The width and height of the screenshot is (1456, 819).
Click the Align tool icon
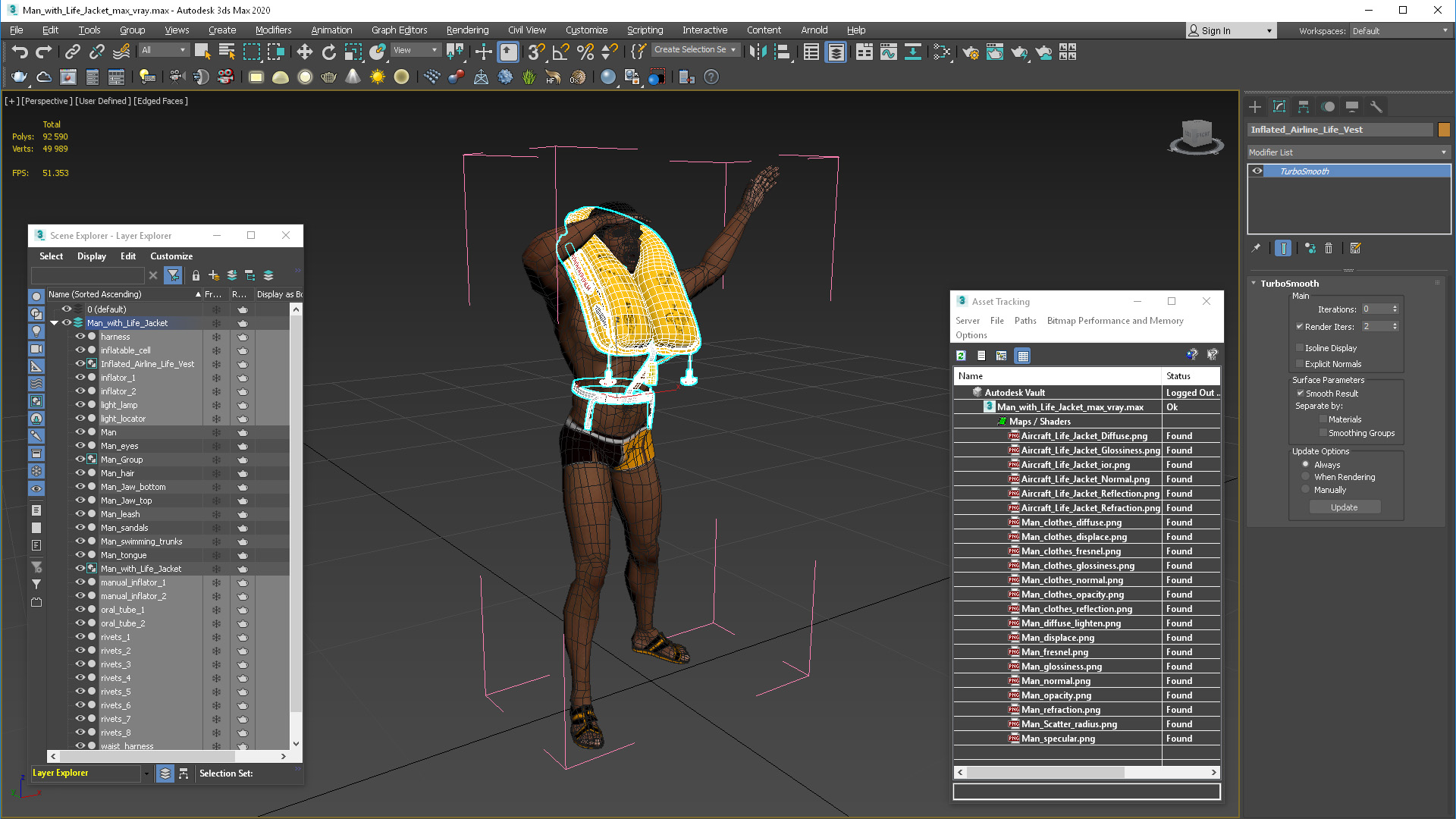coord(783,52)
